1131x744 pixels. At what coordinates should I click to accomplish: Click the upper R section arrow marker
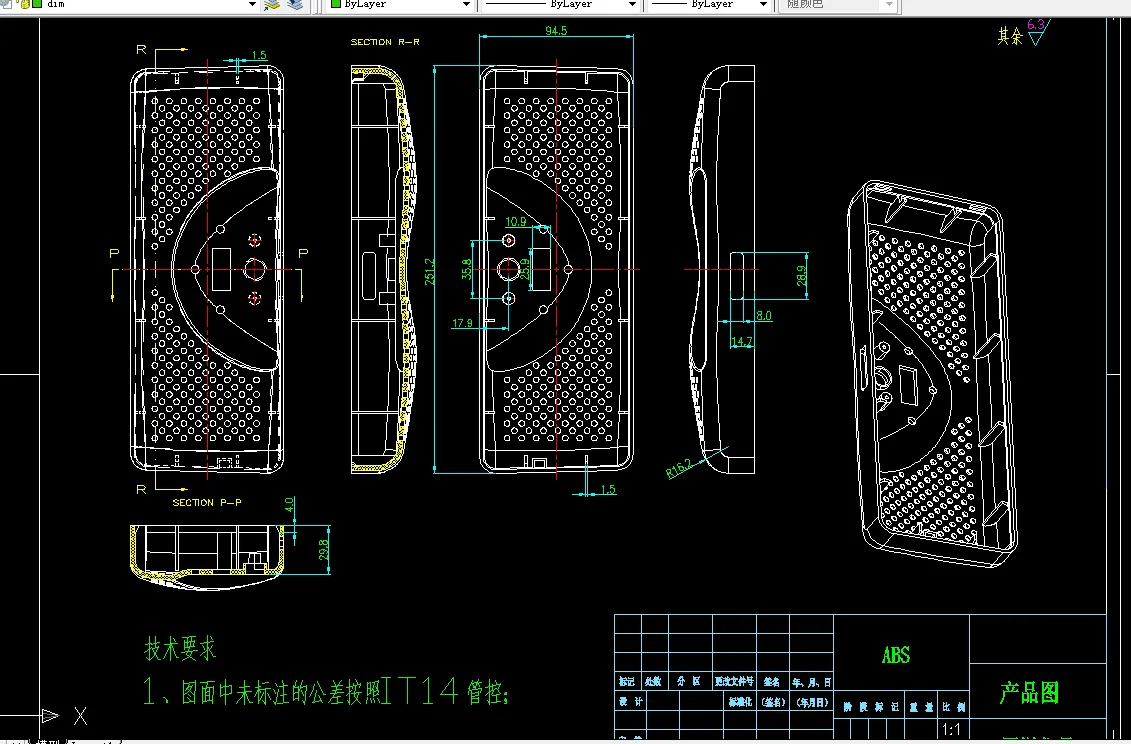(162, 51)
